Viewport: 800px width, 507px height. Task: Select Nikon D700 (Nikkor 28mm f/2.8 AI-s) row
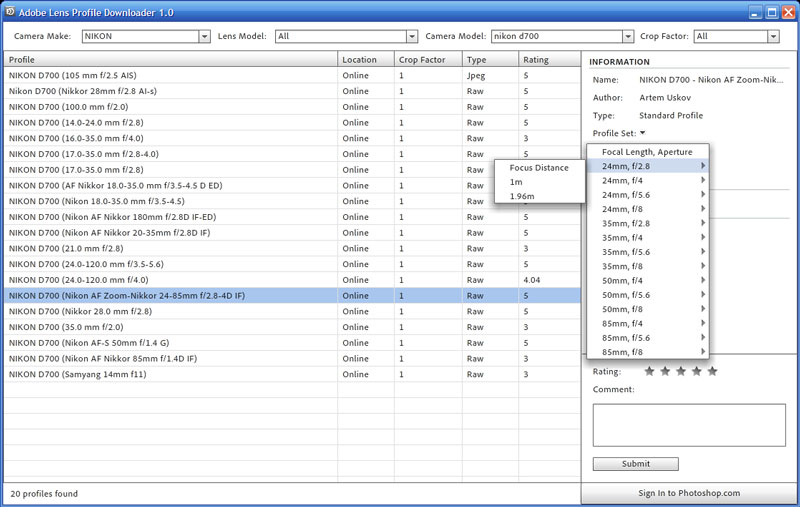292,91
